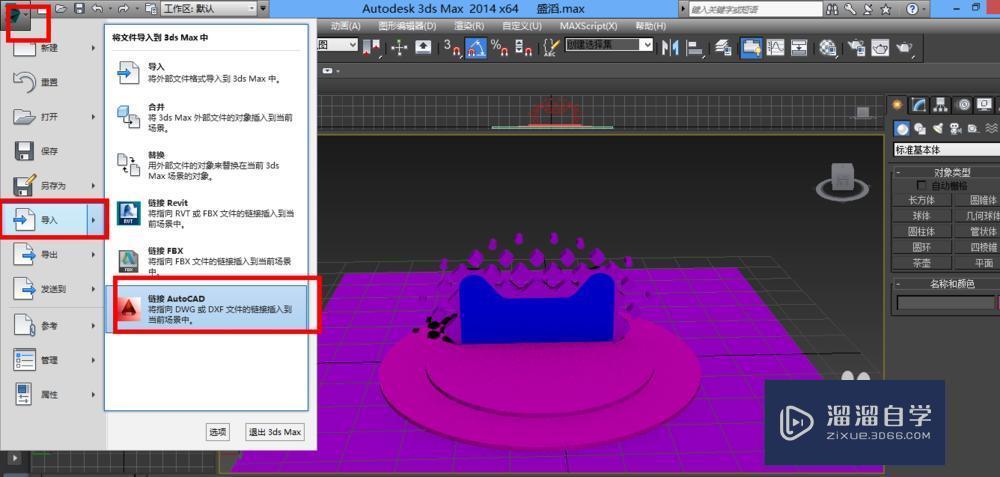Click the Project Folder icon in quick access toolbar
The height and width of the screenshot is (477, 1000).
pos(151,9)
